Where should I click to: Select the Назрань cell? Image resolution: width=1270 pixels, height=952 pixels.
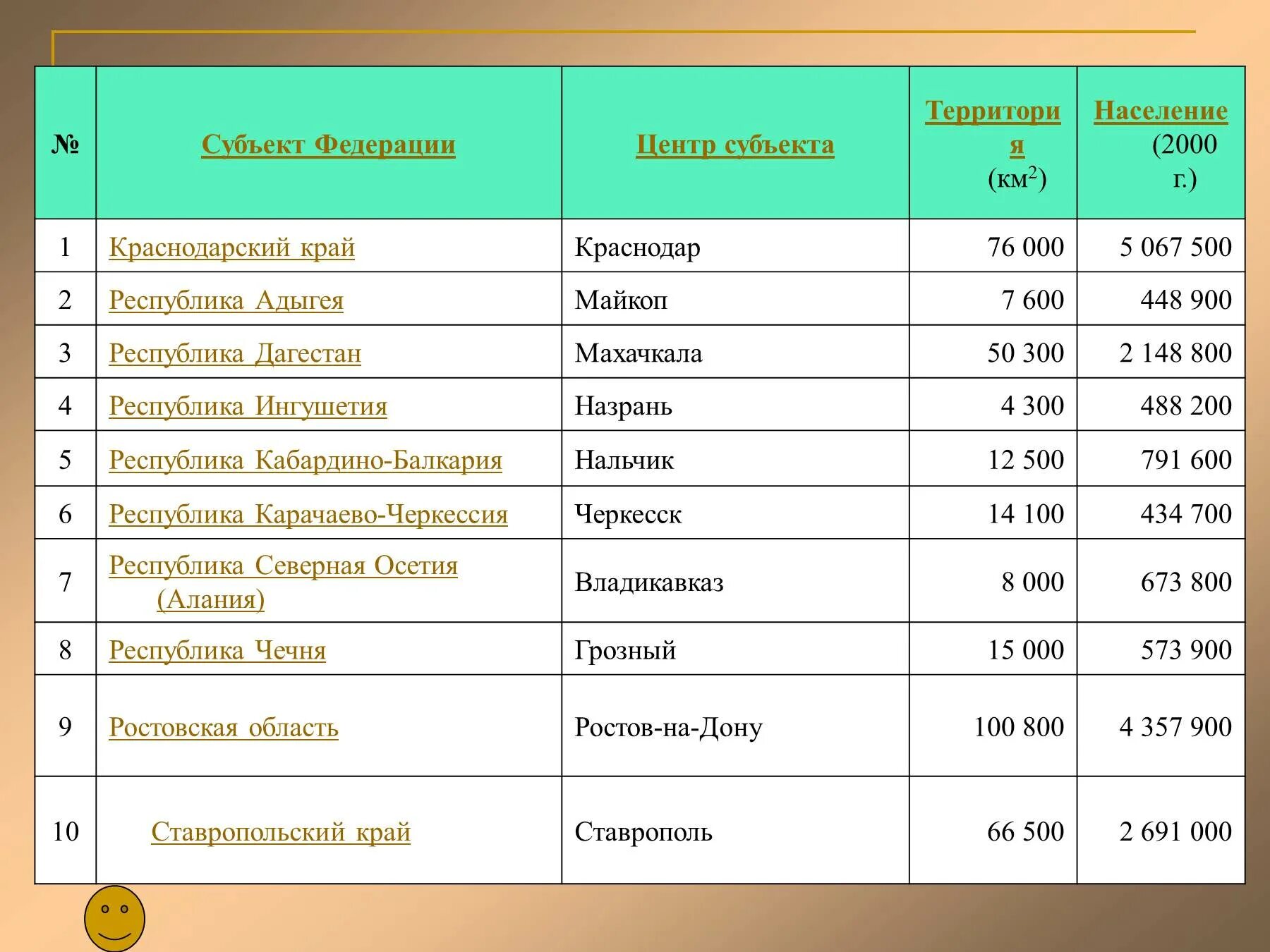tap(735, 404)
